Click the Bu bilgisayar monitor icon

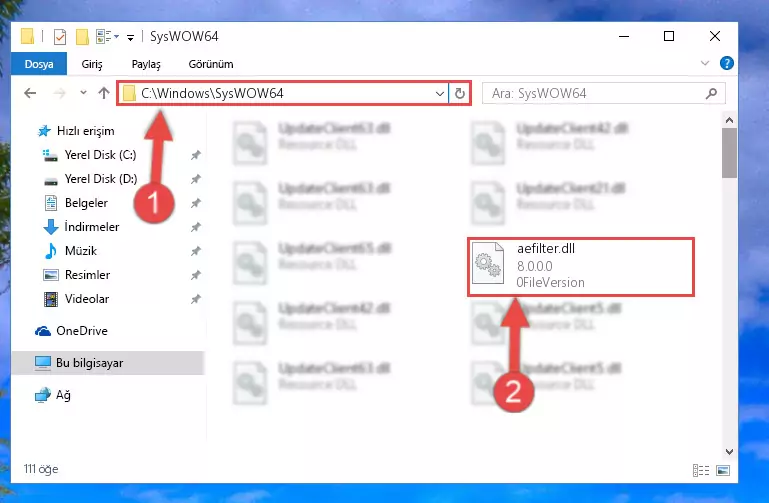[43, 363]
